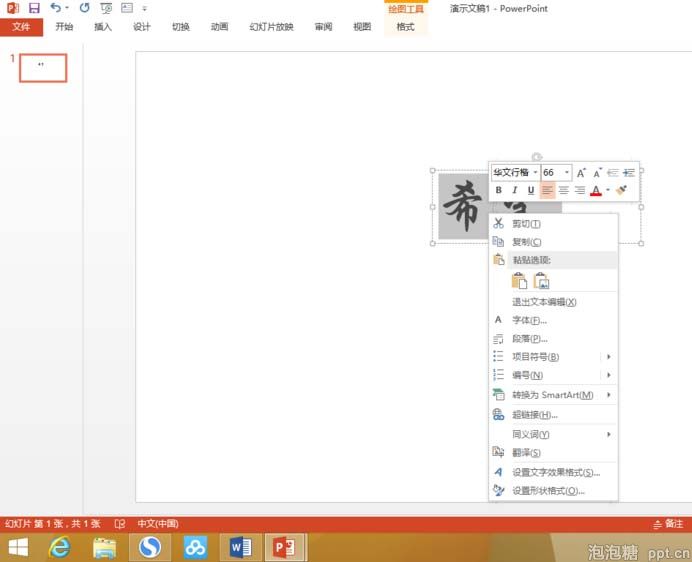This screenshot has width=692, height=562.
Task: Open the font color dropdown arrow
Action: pyautogui.click(x=608, y=190)
